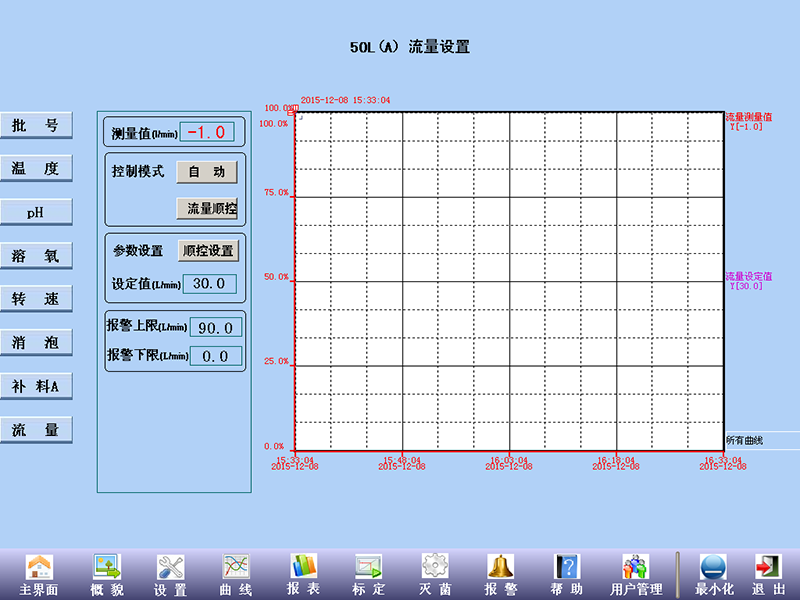The height and width of the screenshot is (600, 800).
Task: Open the 帮助 help book icon
Action: [x=567, y=567]
